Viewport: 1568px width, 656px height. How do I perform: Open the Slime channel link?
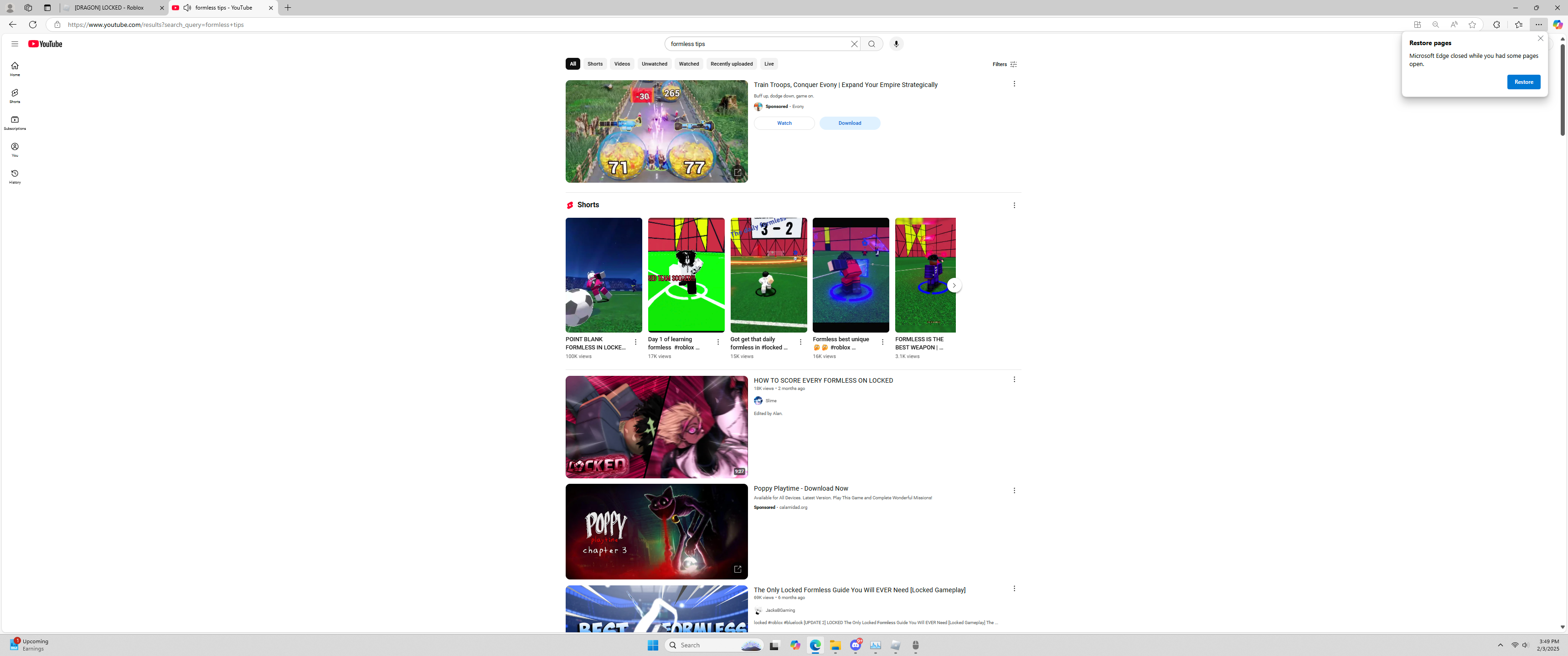tap(771, 401)
